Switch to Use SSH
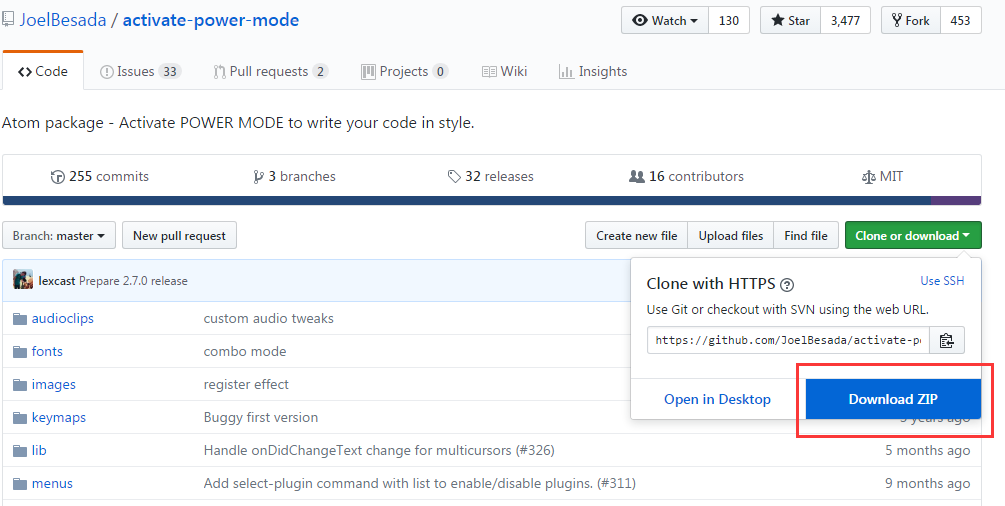 point(942,281)
